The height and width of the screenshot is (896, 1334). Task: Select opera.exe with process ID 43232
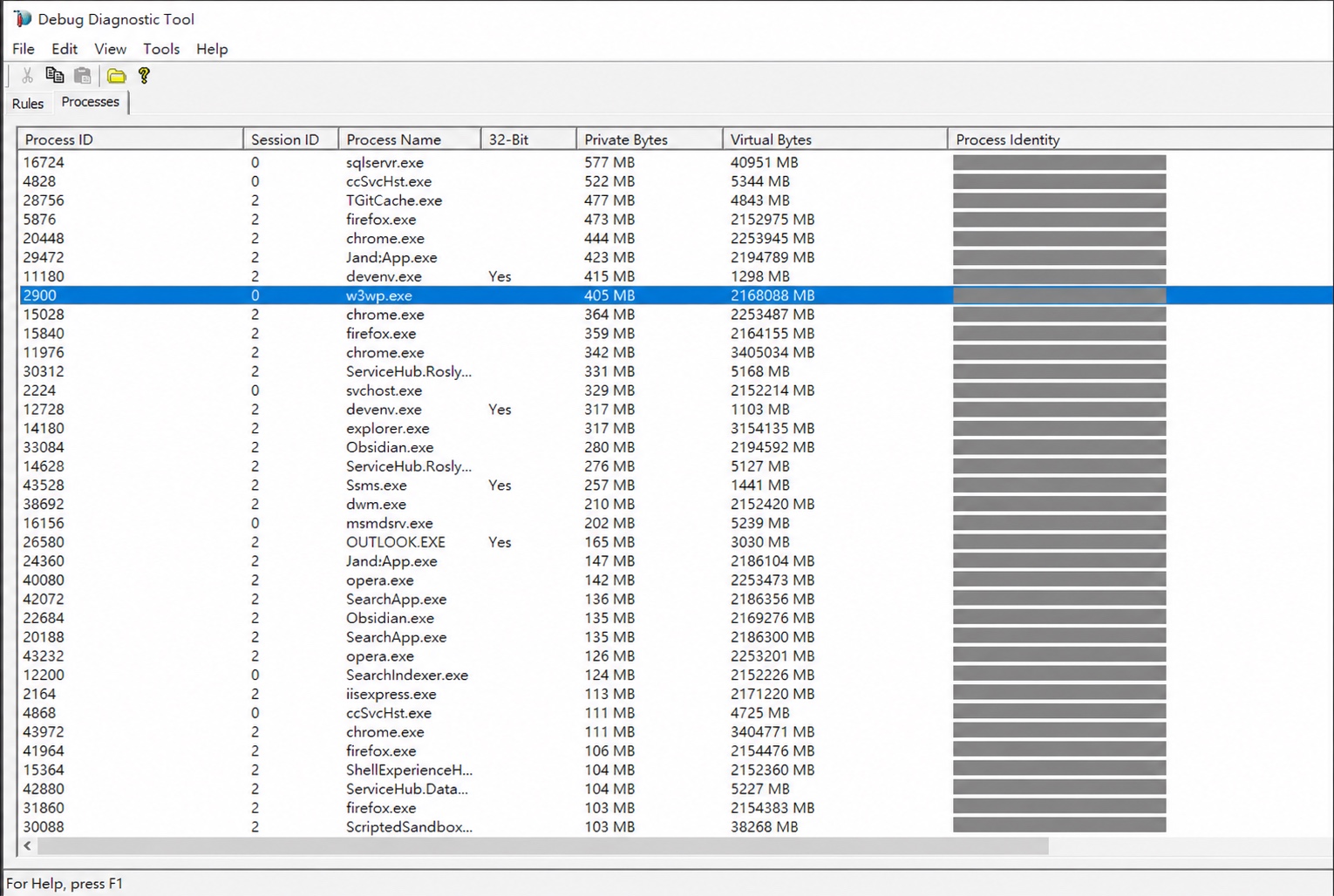676,656
